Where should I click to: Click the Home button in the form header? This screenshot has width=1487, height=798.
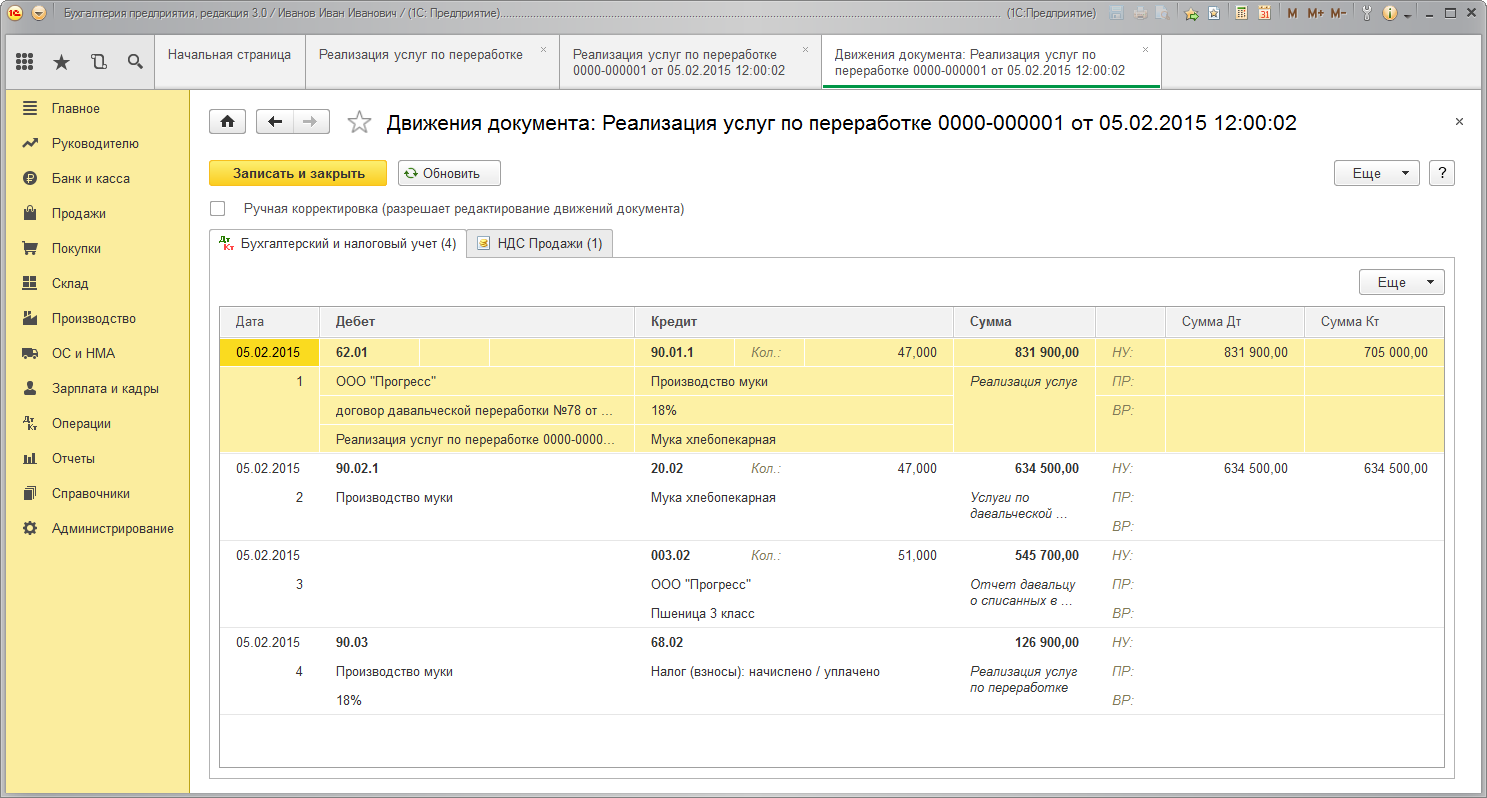coord(227,121)
